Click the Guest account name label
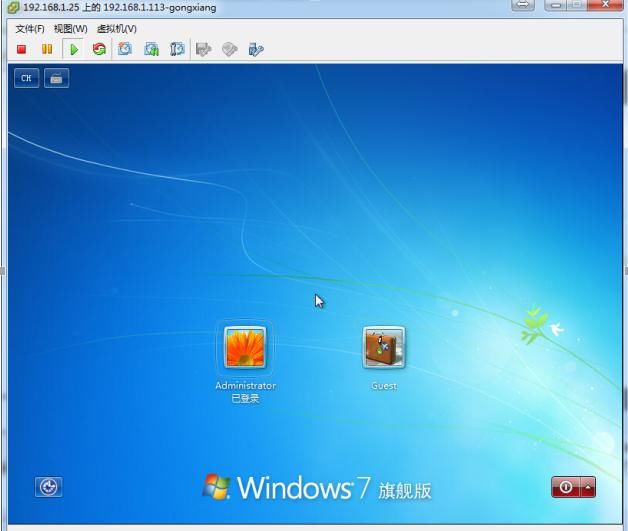628x531 pixels. click(384, 386)
